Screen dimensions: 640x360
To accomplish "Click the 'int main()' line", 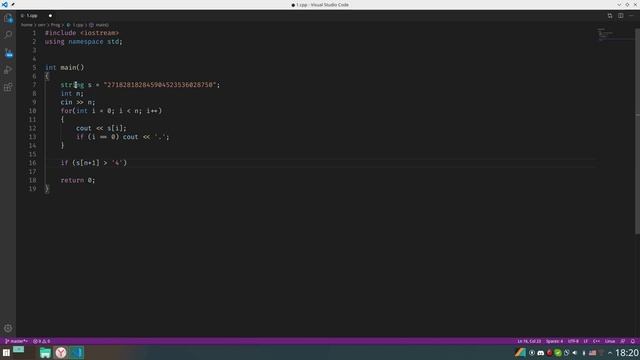I will point(64,67).
